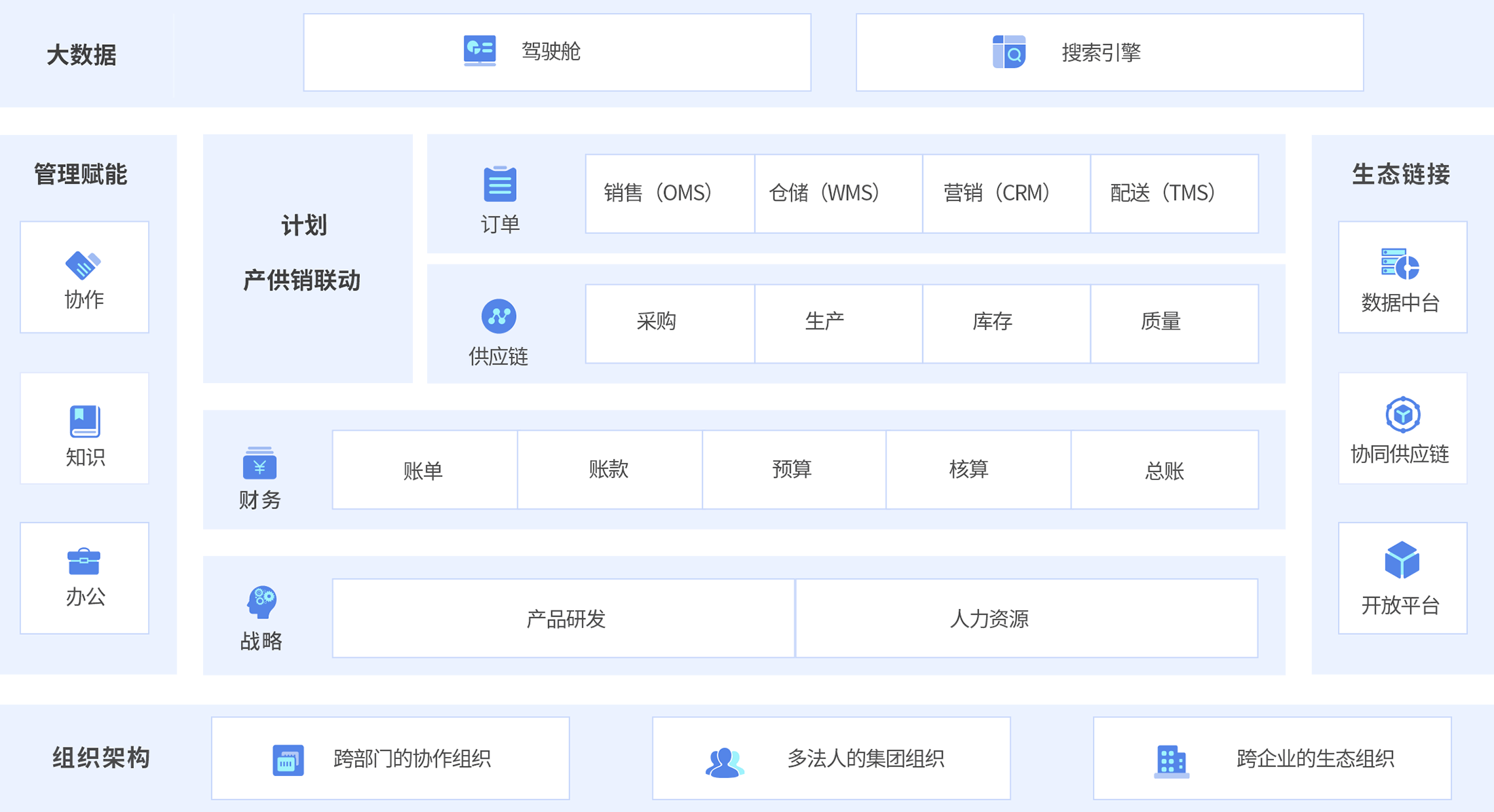This screenshot has width=1494, height=812.
Task: Click the 数据中台 server icon
Action: (x=1400, y=263)
